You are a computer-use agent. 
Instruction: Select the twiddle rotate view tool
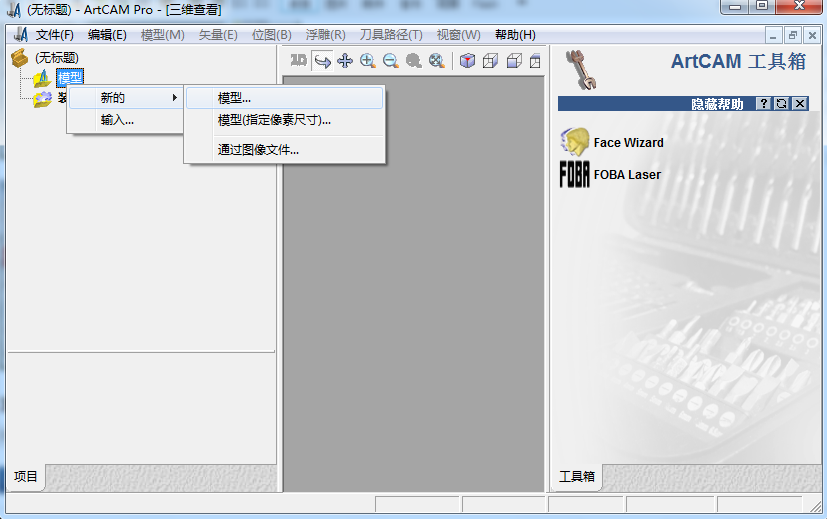pyautogui.click(x=322, y=61)
